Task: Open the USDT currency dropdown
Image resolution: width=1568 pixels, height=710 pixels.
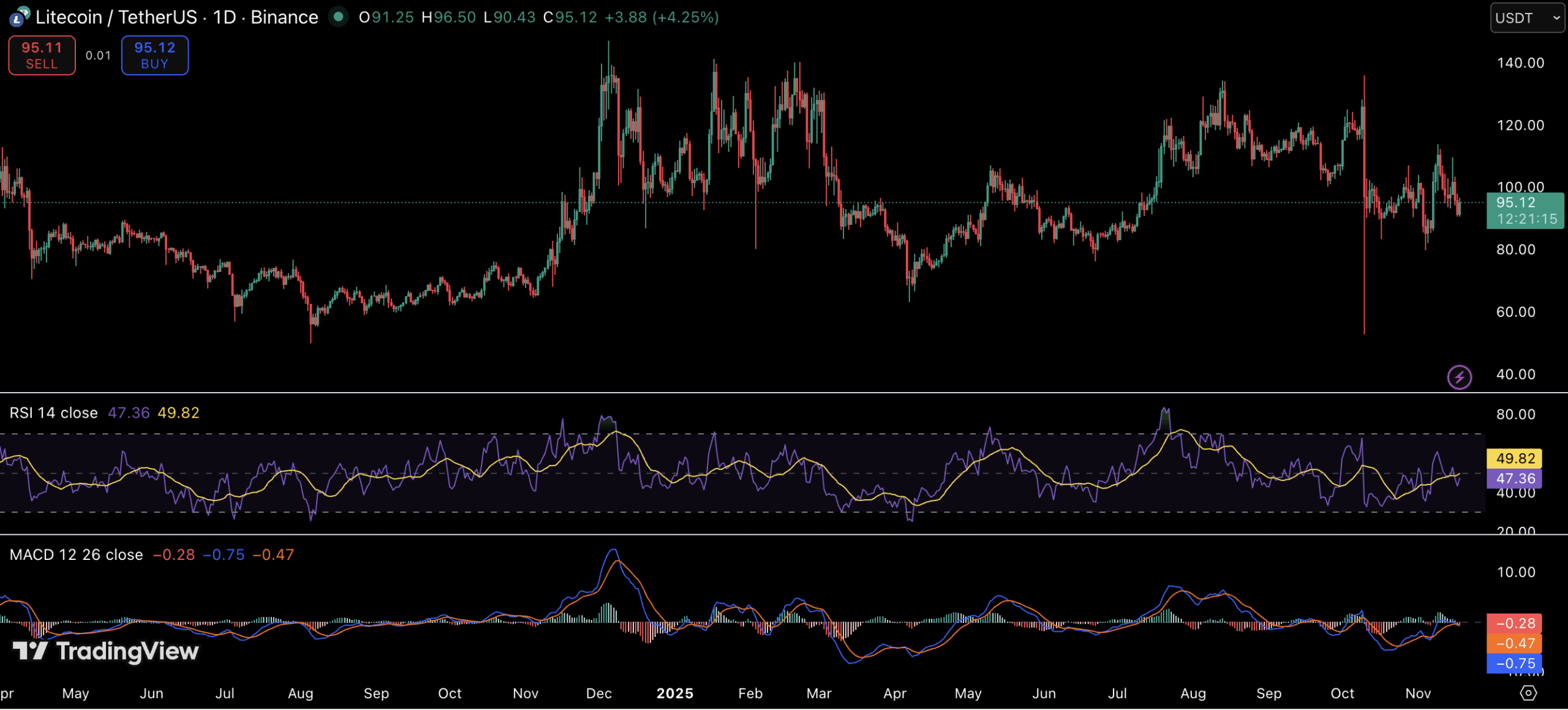Action: (x=1527, y=18)
